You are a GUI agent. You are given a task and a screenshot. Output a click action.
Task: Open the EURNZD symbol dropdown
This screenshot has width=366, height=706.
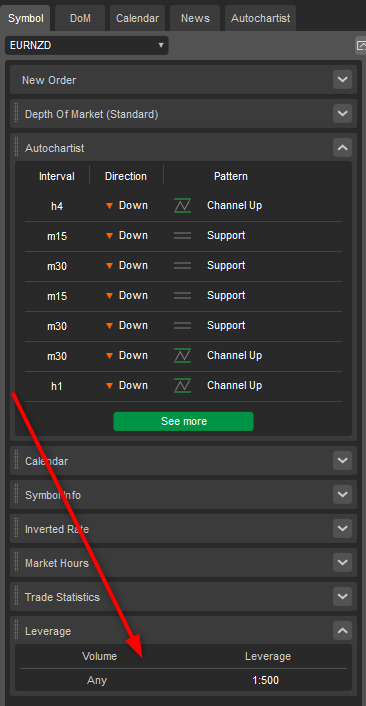[86, 45]
